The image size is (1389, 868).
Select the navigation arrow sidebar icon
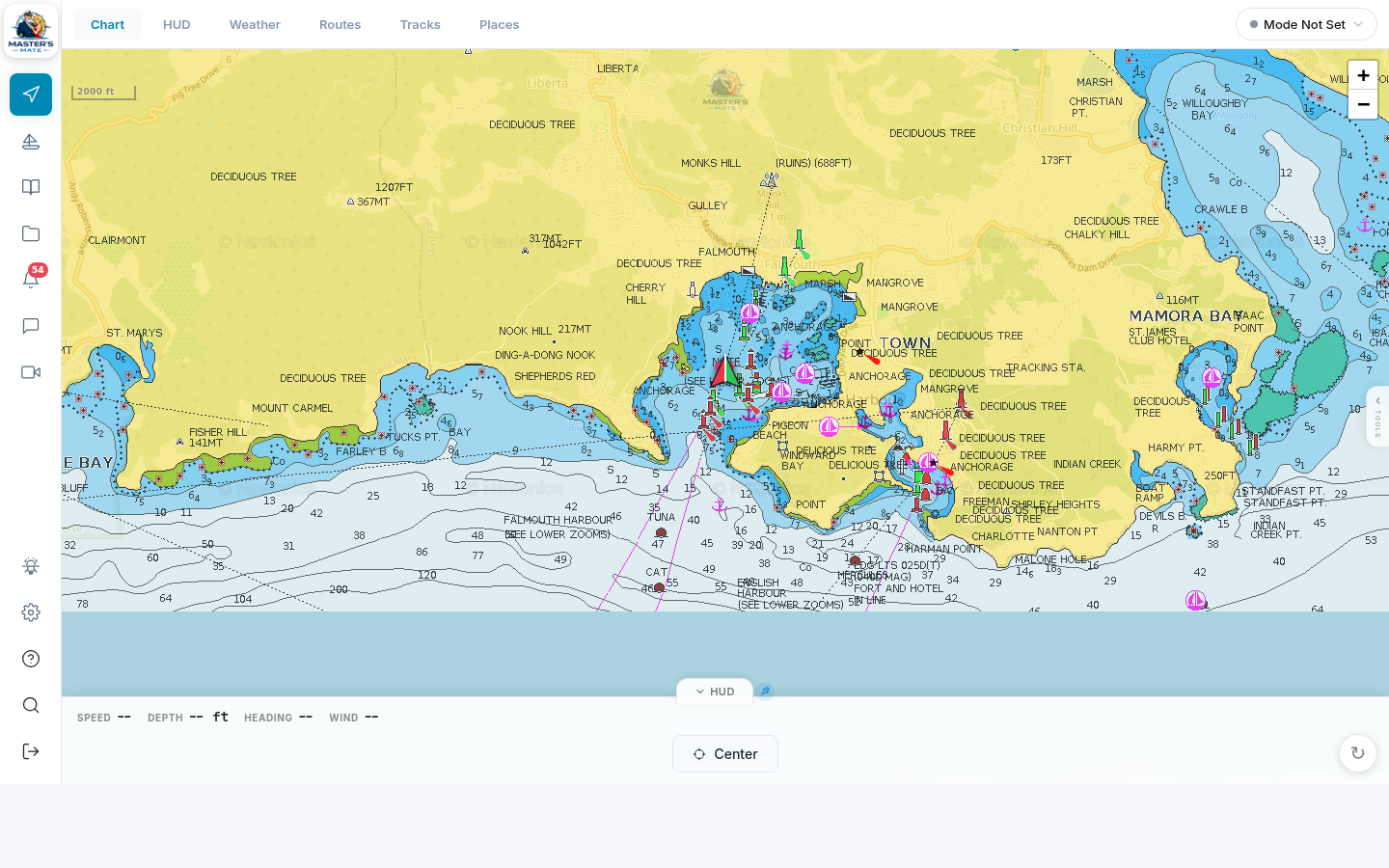click(x=31, y=95)
